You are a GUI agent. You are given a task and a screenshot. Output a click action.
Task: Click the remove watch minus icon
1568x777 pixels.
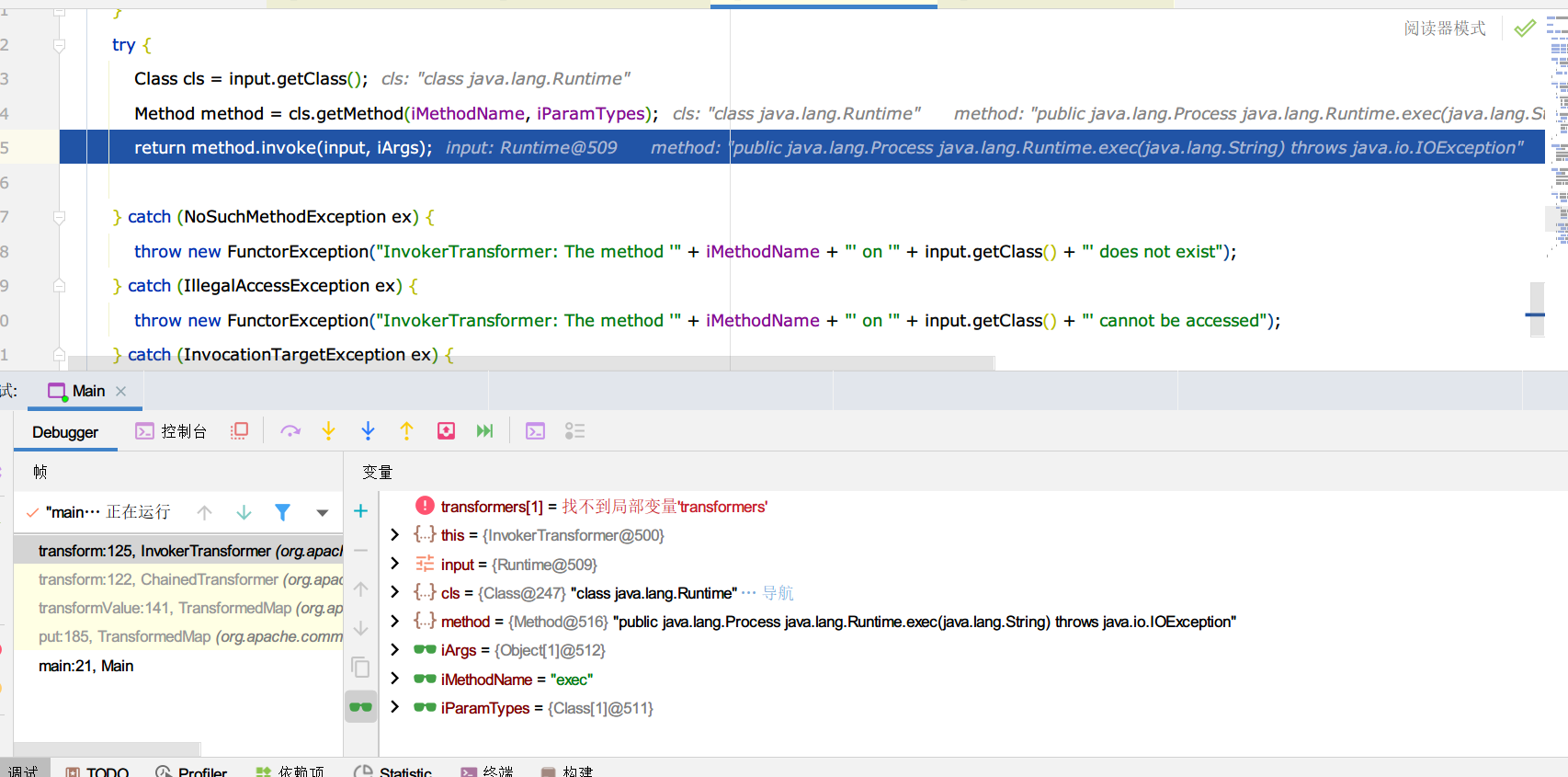coord(361,550)
